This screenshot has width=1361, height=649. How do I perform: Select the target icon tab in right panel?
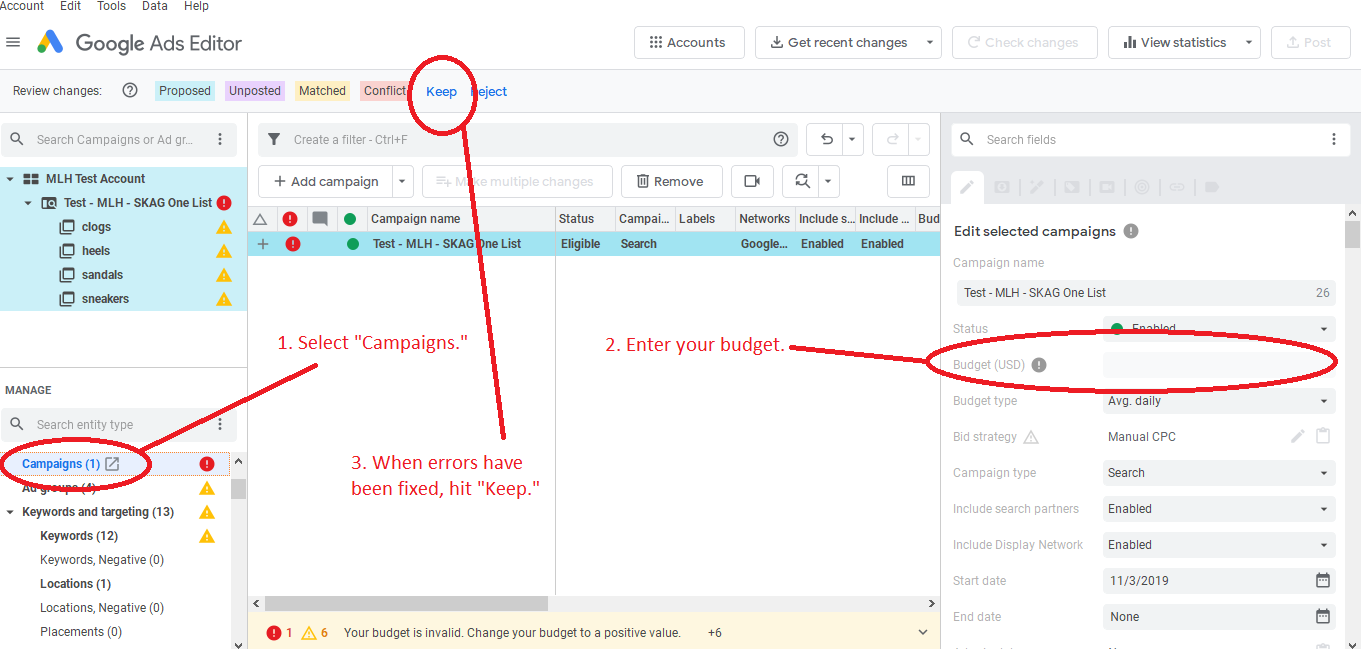coord(1142,186)
